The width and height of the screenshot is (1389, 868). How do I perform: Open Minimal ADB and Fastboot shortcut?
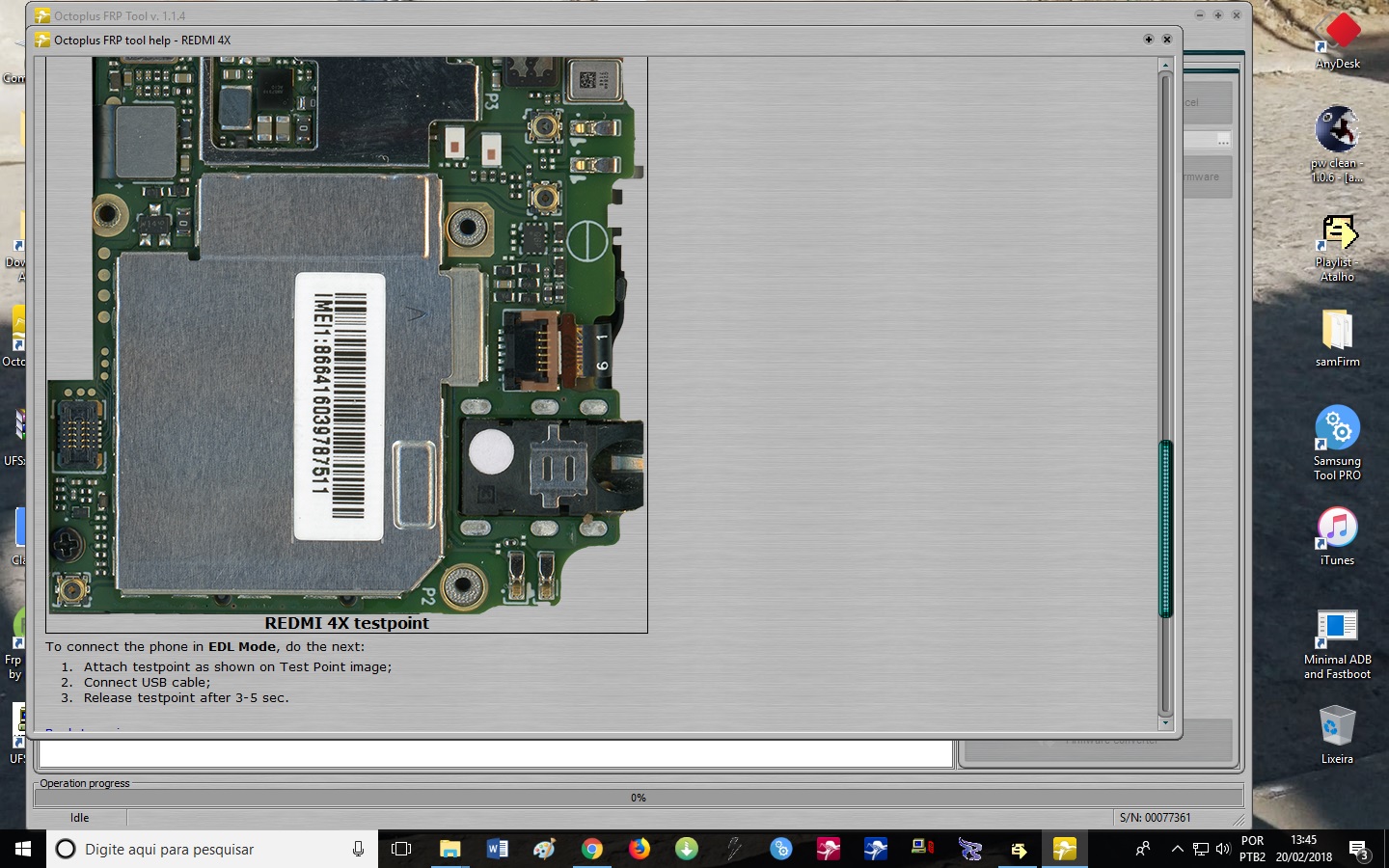click(1337, 644)
